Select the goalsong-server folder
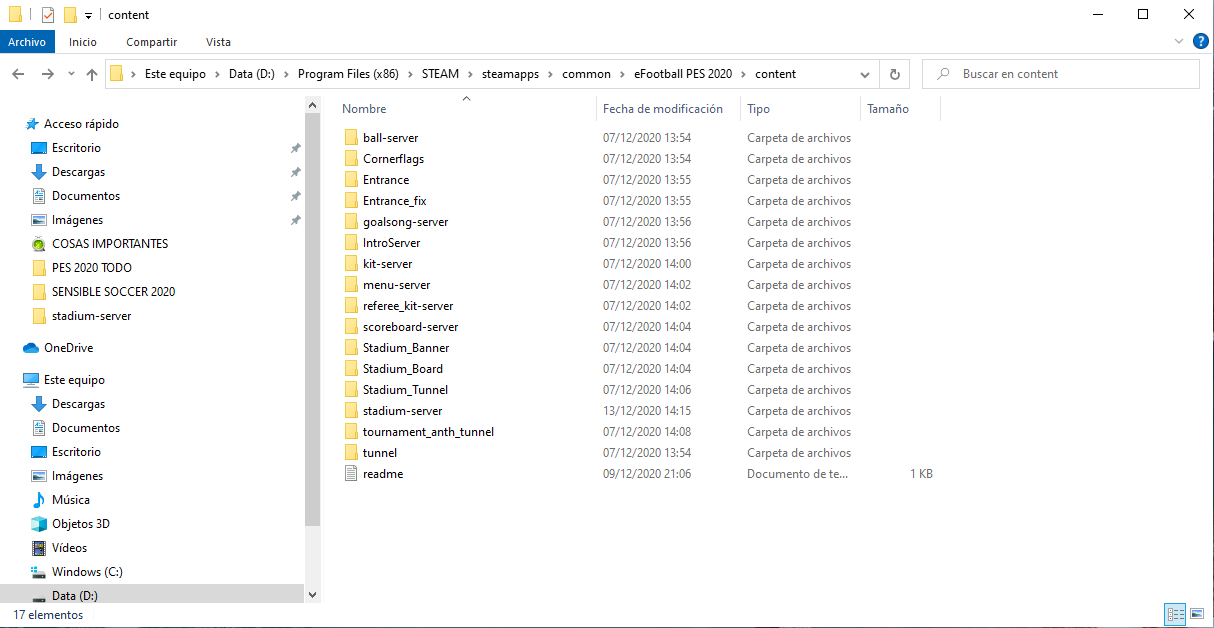 click(x=405, y=222)
